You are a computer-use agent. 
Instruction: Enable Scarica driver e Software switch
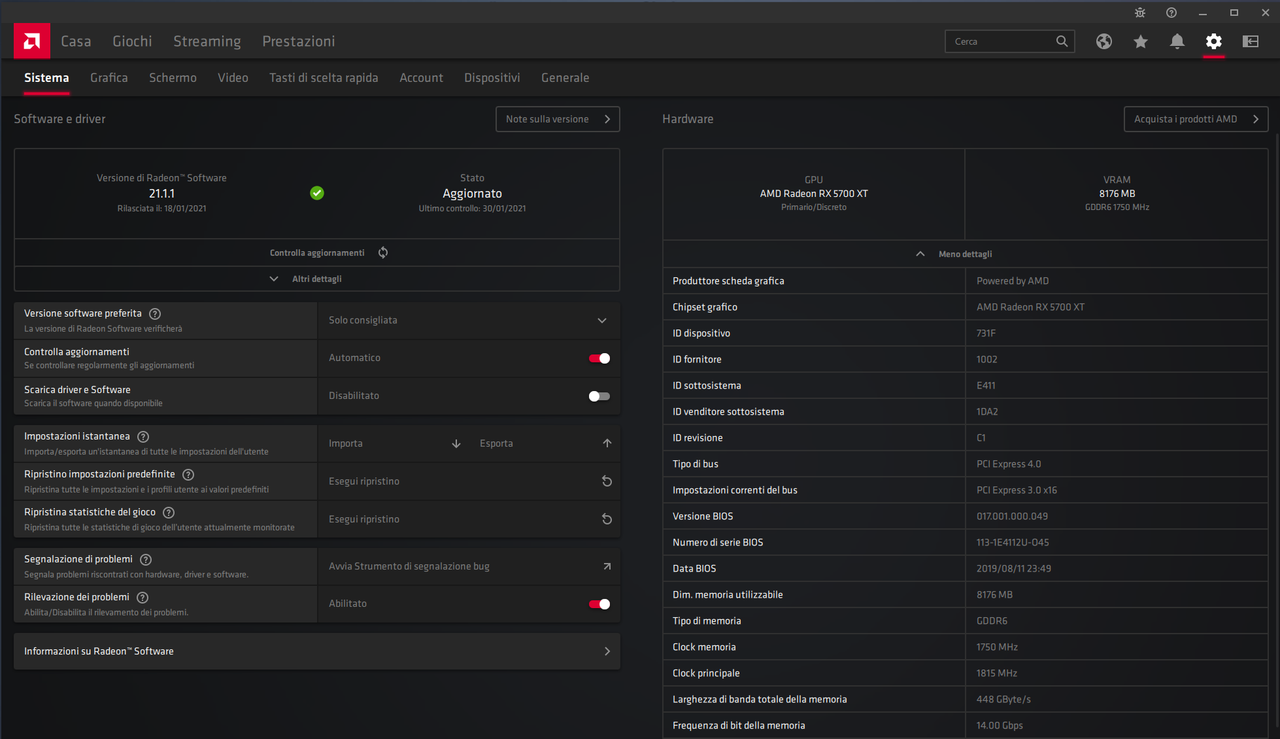click(x=599, y=396)
